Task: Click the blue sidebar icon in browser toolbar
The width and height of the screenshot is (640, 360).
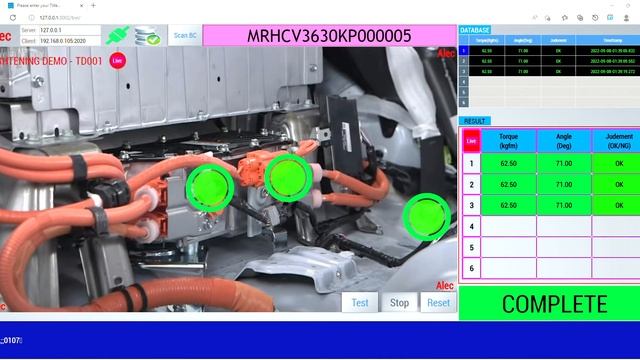Action: [x=610, y=18]
